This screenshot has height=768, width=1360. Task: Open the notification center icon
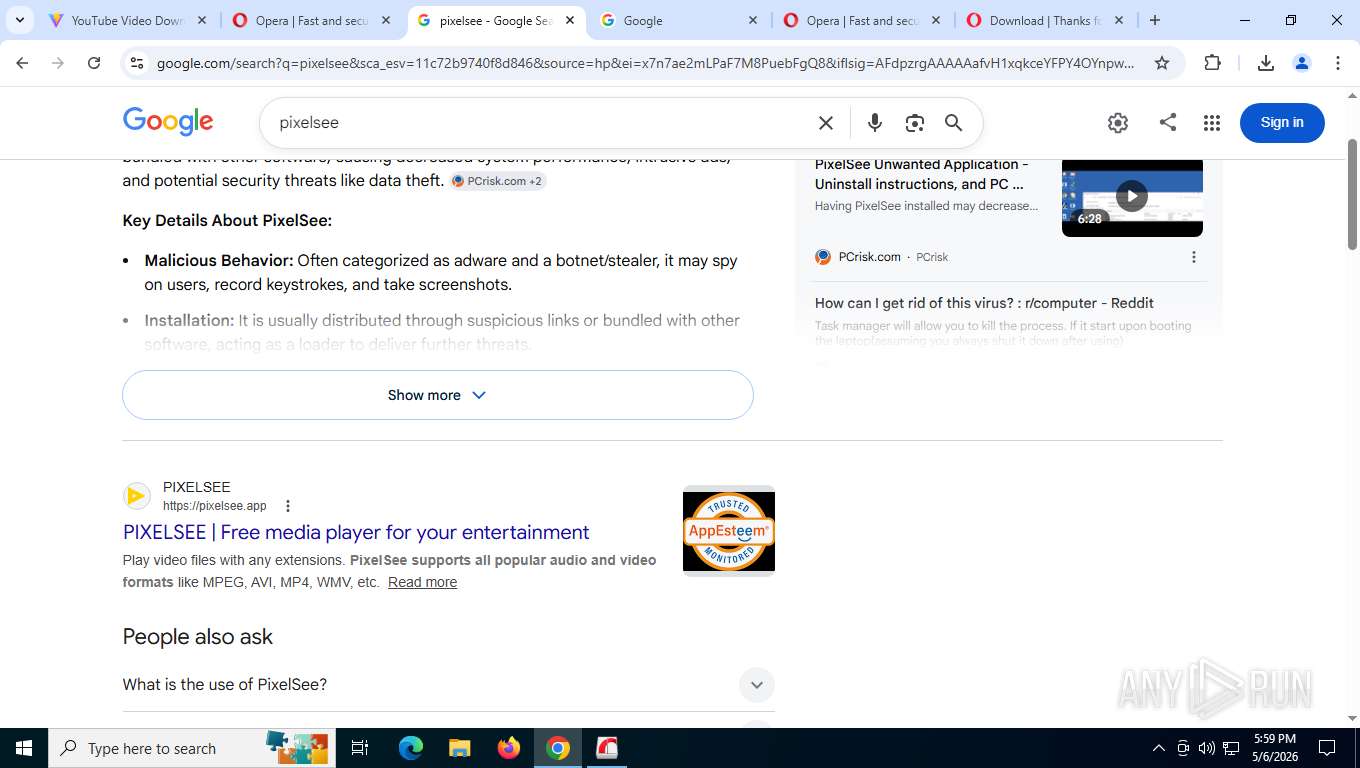1327,748
